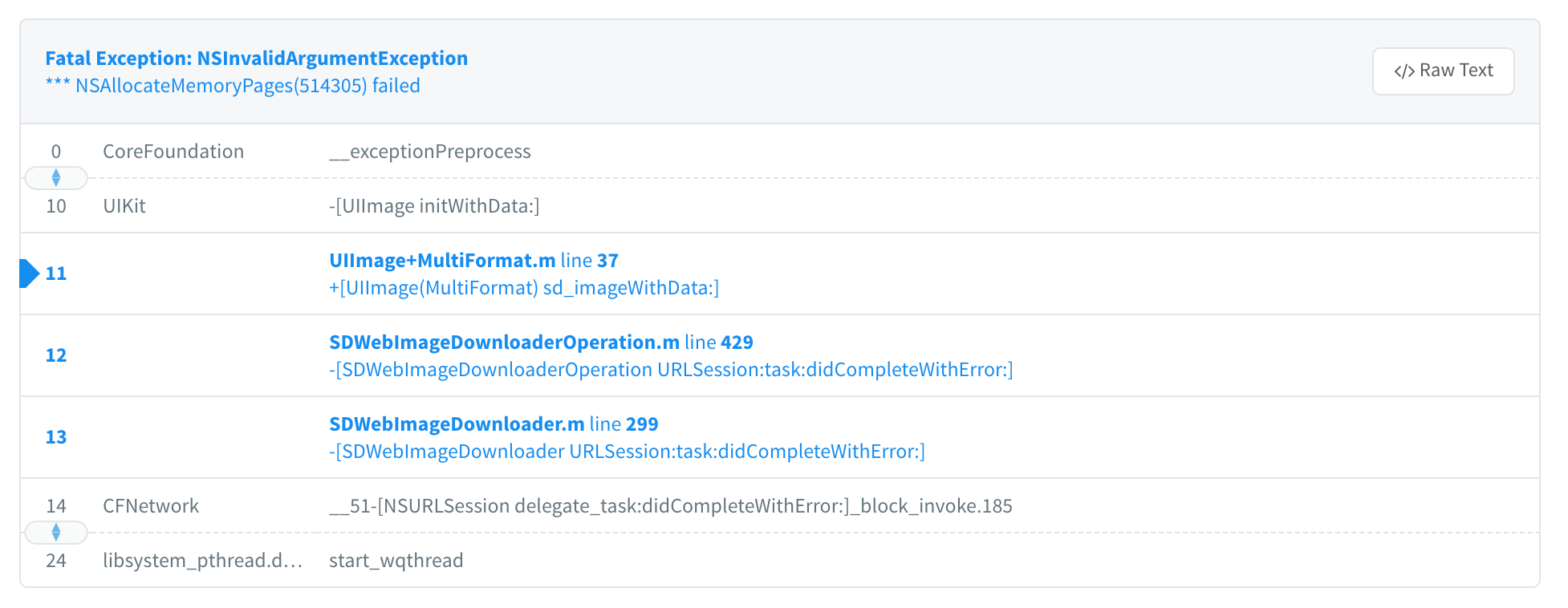Open UIImage+MultiFormat.m line 37 source link
1568x608 pixels.
point(473,260)
